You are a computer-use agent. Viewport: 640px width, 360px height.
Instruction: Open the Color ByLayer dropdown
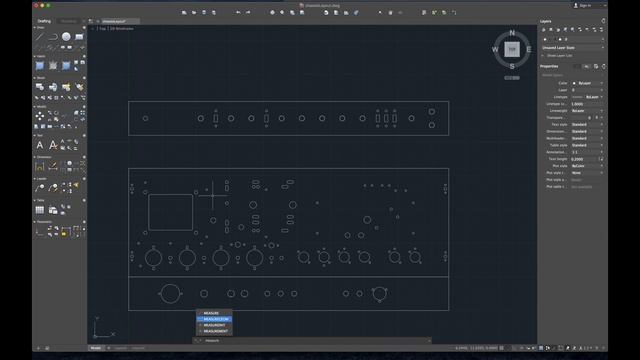click(587, 83)
